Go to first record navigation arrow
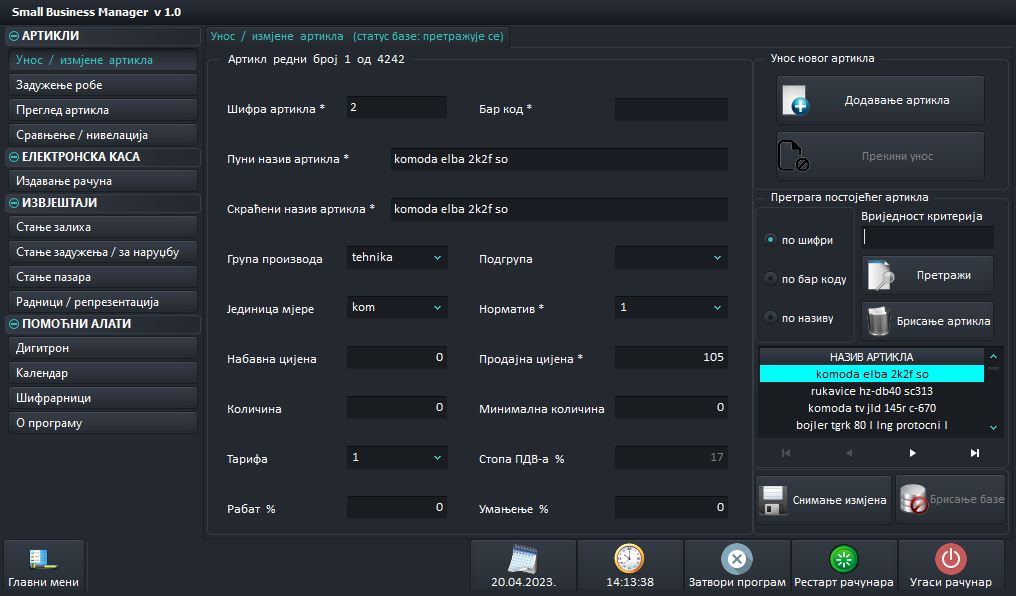The width and height of the screenshot is (1016, 596). (786, 453)
